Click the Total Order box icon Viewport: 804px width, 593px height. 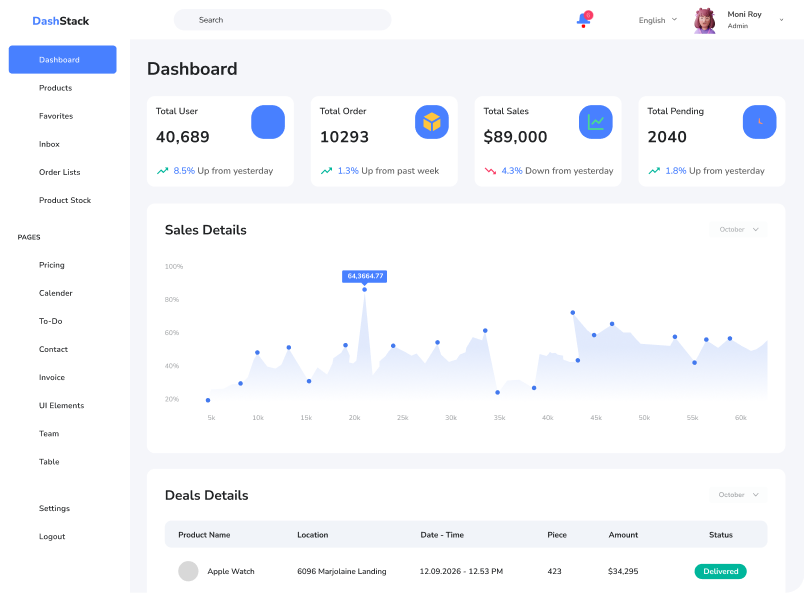coord(432,122)
